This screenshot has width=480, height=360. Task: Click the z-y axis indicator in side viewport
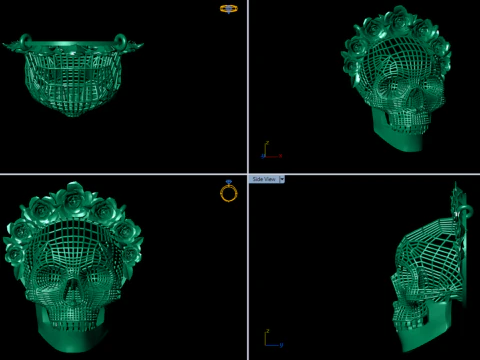tap(274, 338)
